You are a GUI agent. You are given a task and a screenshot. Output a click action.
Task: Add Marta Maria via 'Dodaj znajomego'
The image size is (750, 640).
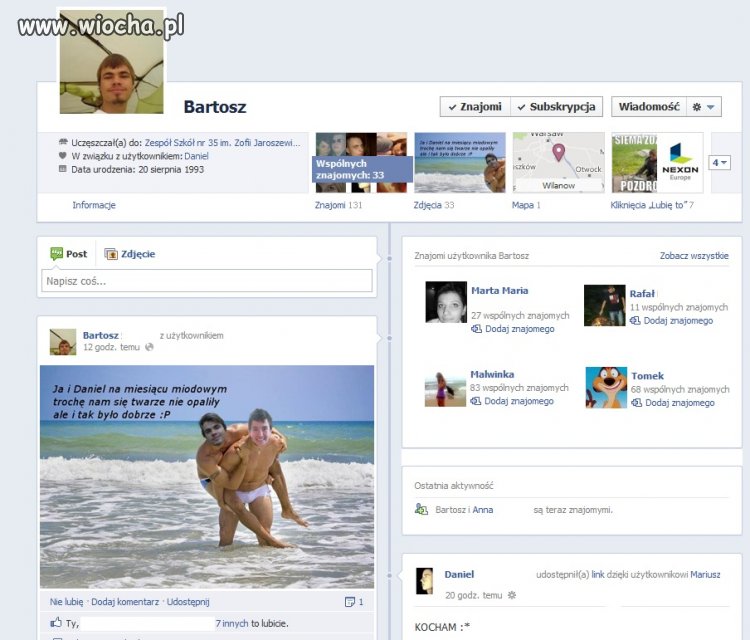pyautogui.click(x=519, y=329)
